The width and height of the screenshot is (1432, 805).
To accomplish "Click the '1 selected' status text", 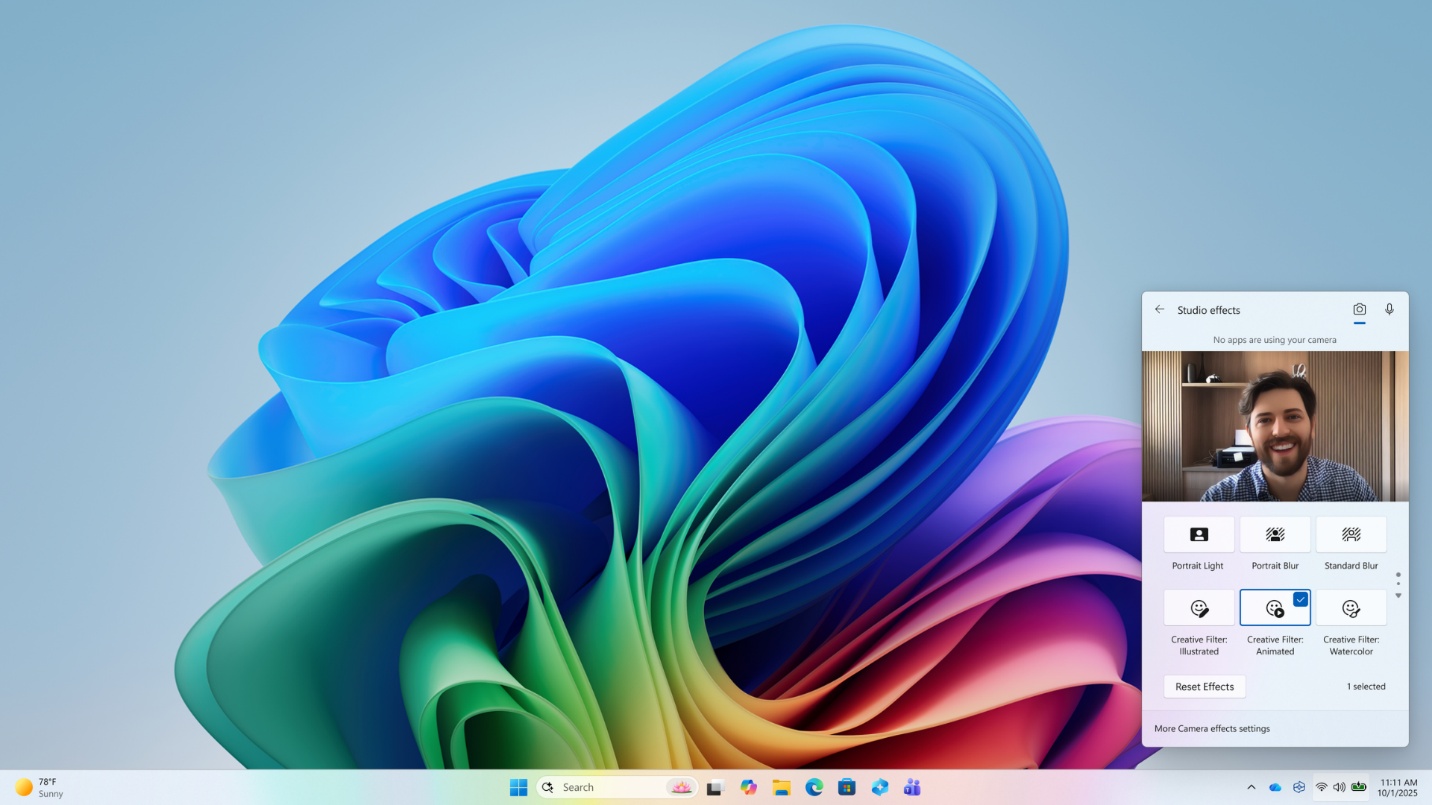I will [x=1365, y=687].
